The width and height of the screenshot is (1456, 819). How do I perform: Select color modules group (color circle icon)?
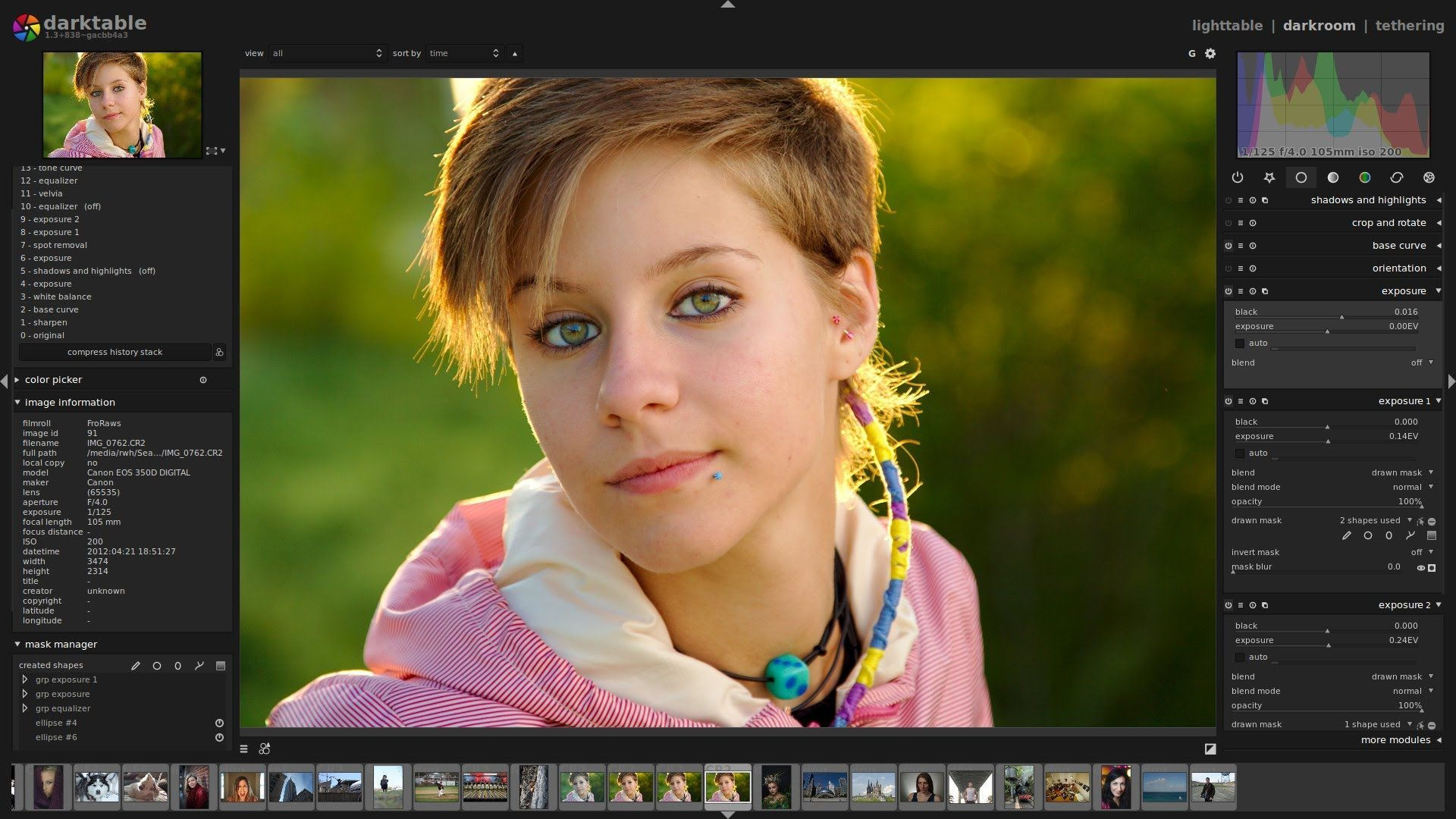(1365, 177)
